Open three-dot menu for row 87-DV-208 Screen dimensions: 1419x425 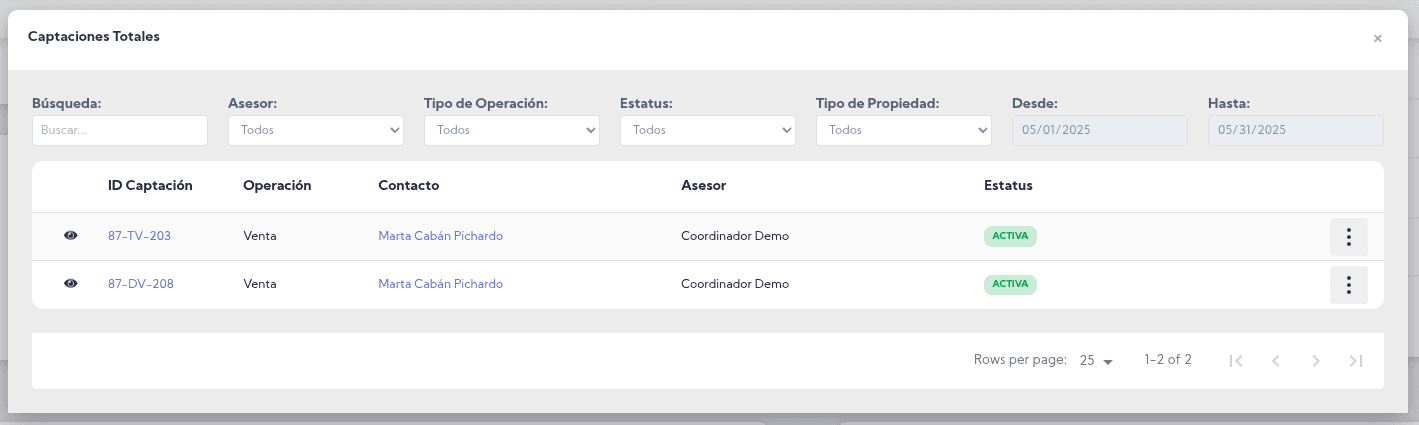[x=1348, y=285]
